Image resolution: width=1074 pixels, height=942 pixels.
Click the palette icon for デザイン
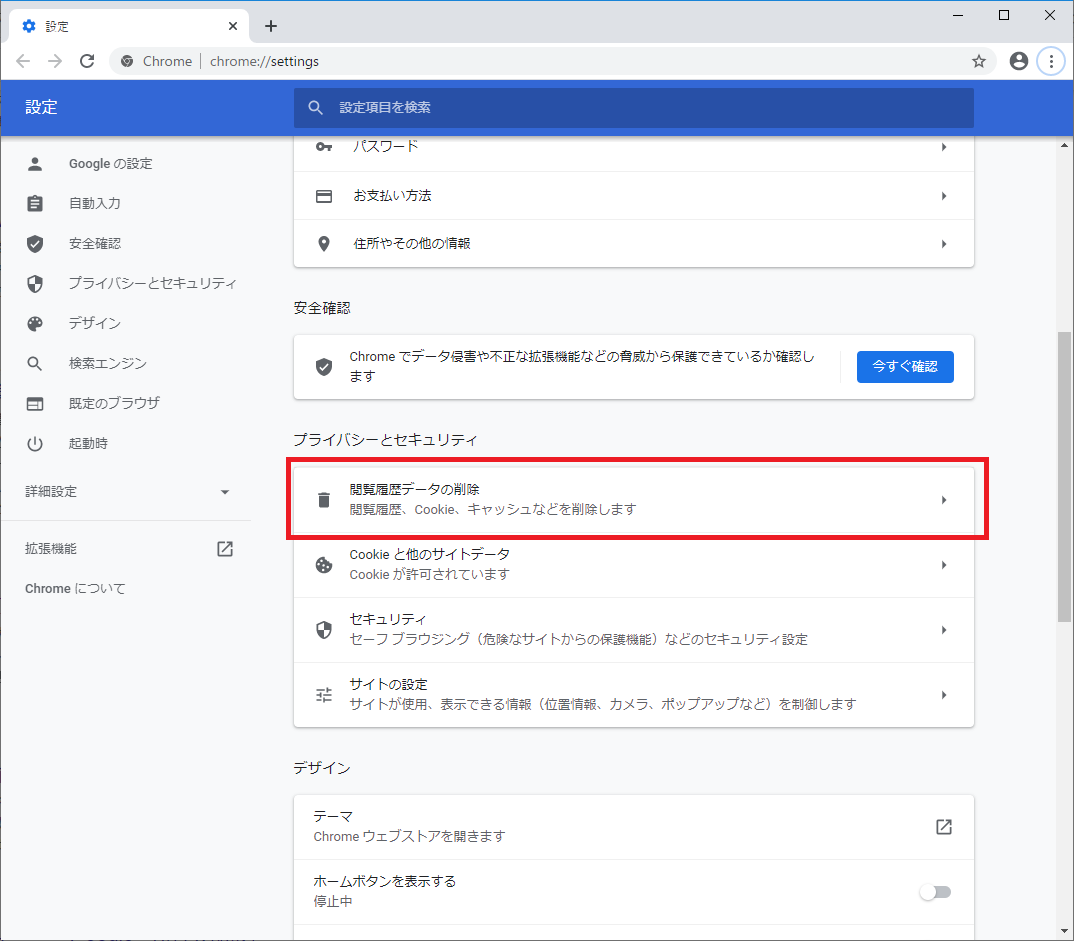click(x=35, y=323)
